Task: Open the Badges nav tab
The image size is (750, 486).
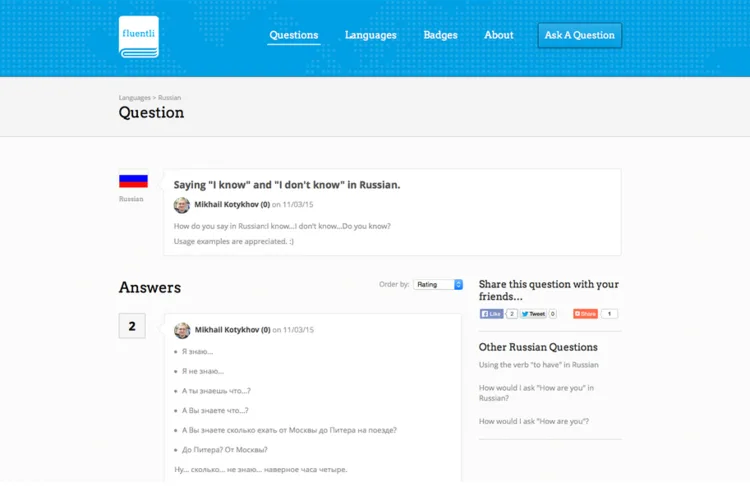Action: point(441,35)
